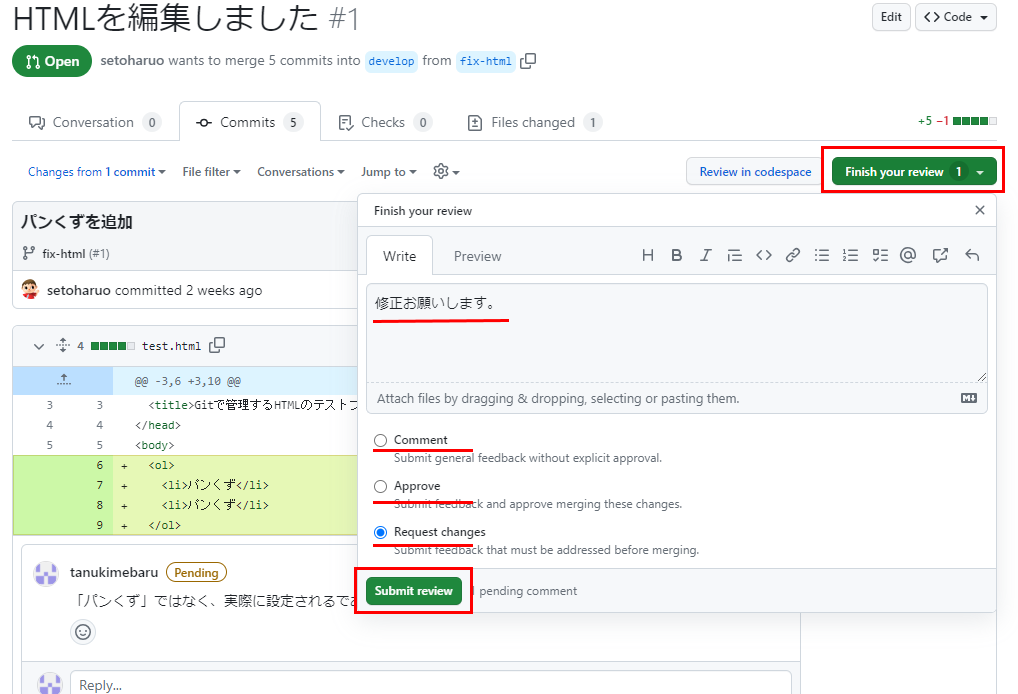Open the develop base branch link
1018x694 pixels.
(391, 61)
